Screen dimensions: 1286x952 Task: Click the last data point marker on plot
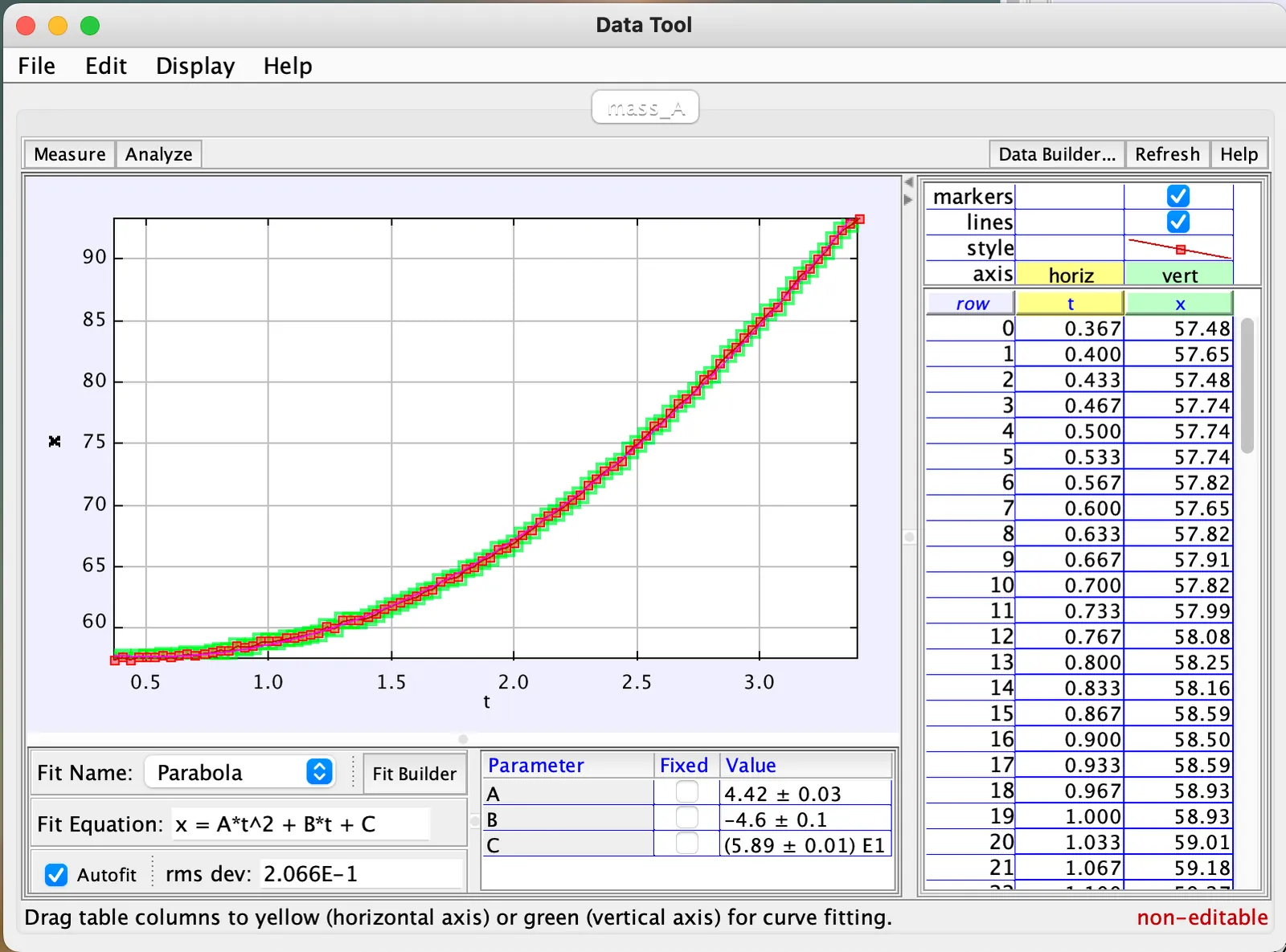pyautogui.click(x=859, y=219)
